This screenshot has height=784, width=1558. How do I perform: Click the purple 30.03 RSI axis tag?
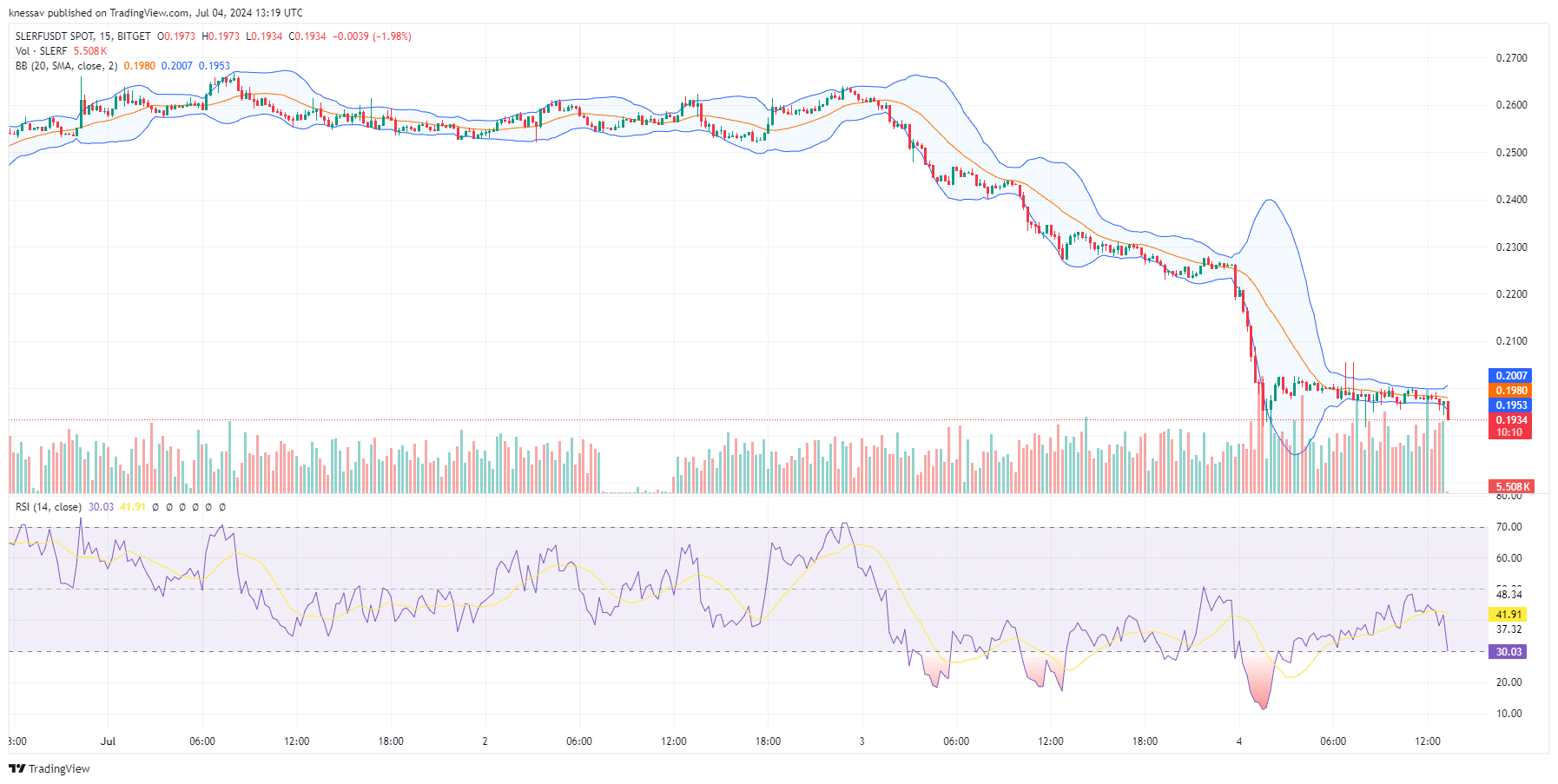coord(1508,652)
